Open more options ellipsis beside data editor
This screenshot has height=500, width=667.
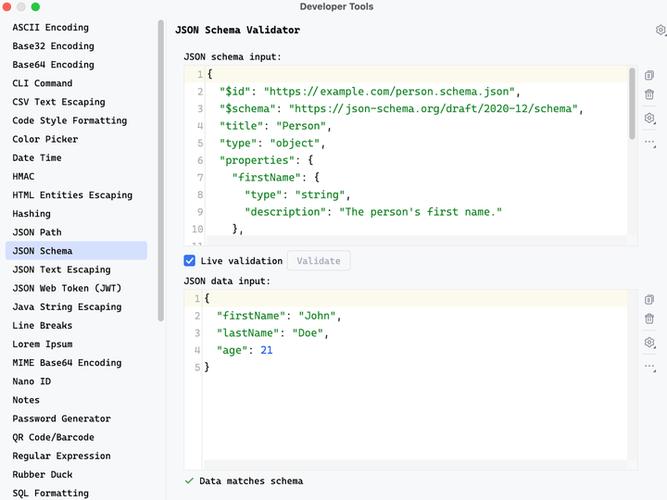(650, 366)
